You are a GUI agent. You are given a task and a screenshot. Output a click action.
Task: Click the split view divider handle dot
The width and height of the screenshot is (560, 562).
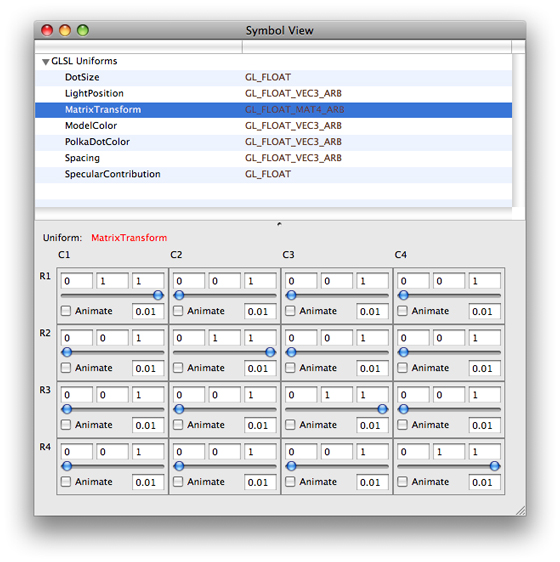(x=279, y=224)
